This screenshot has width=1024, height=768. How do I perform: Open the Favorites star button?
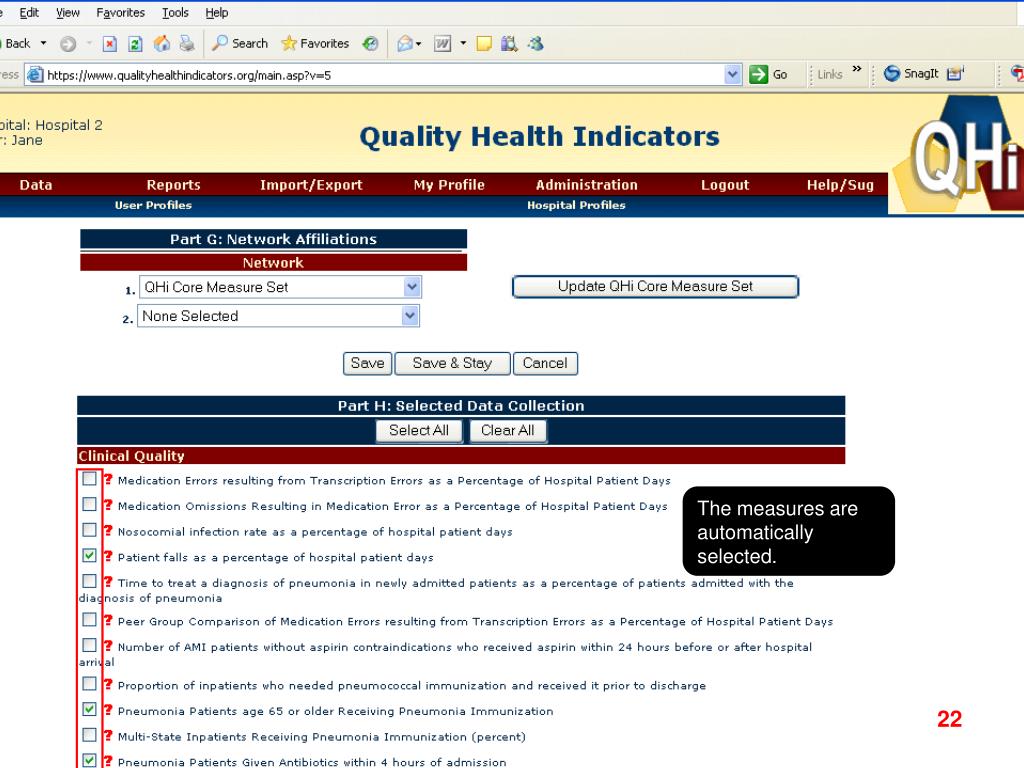click(x=315, y=44)
